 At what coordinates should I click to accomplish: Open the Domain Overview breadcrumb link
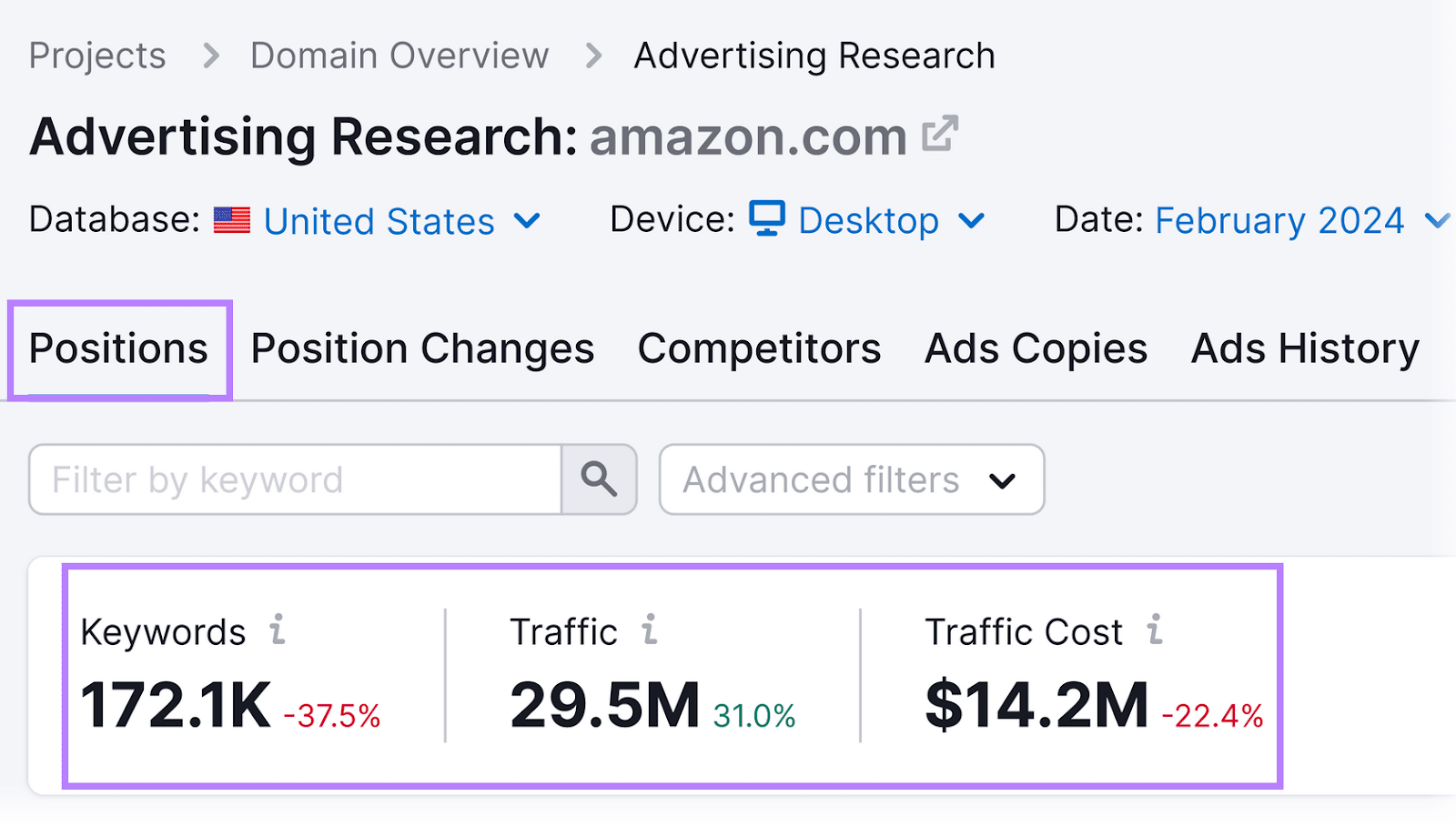pos(399,55)
